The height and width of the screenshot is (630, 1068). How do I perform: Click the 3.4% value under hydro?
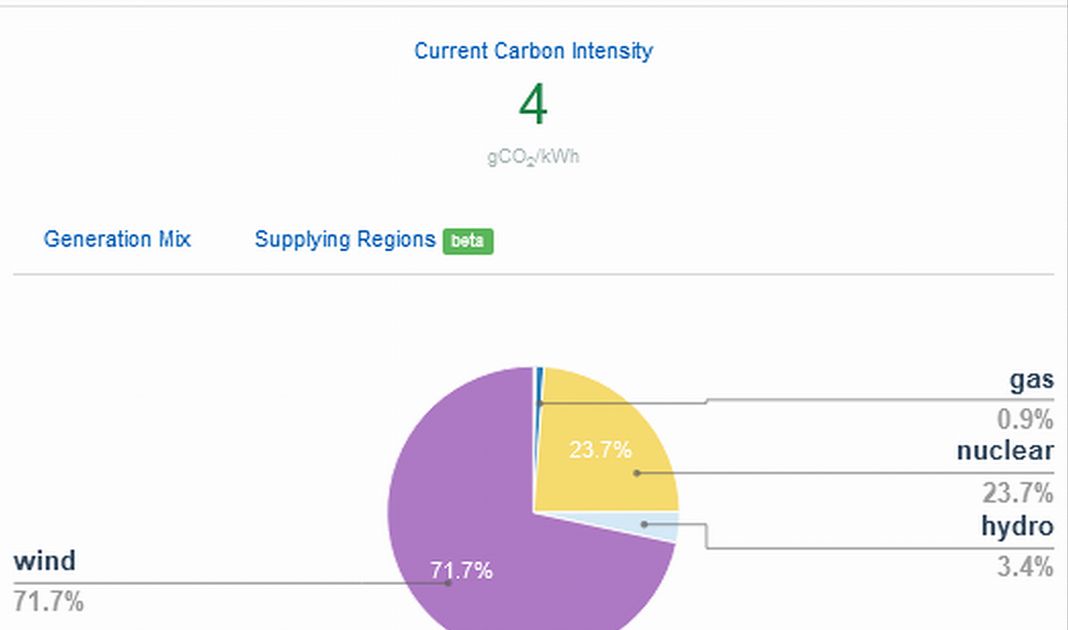(1025, 568)
